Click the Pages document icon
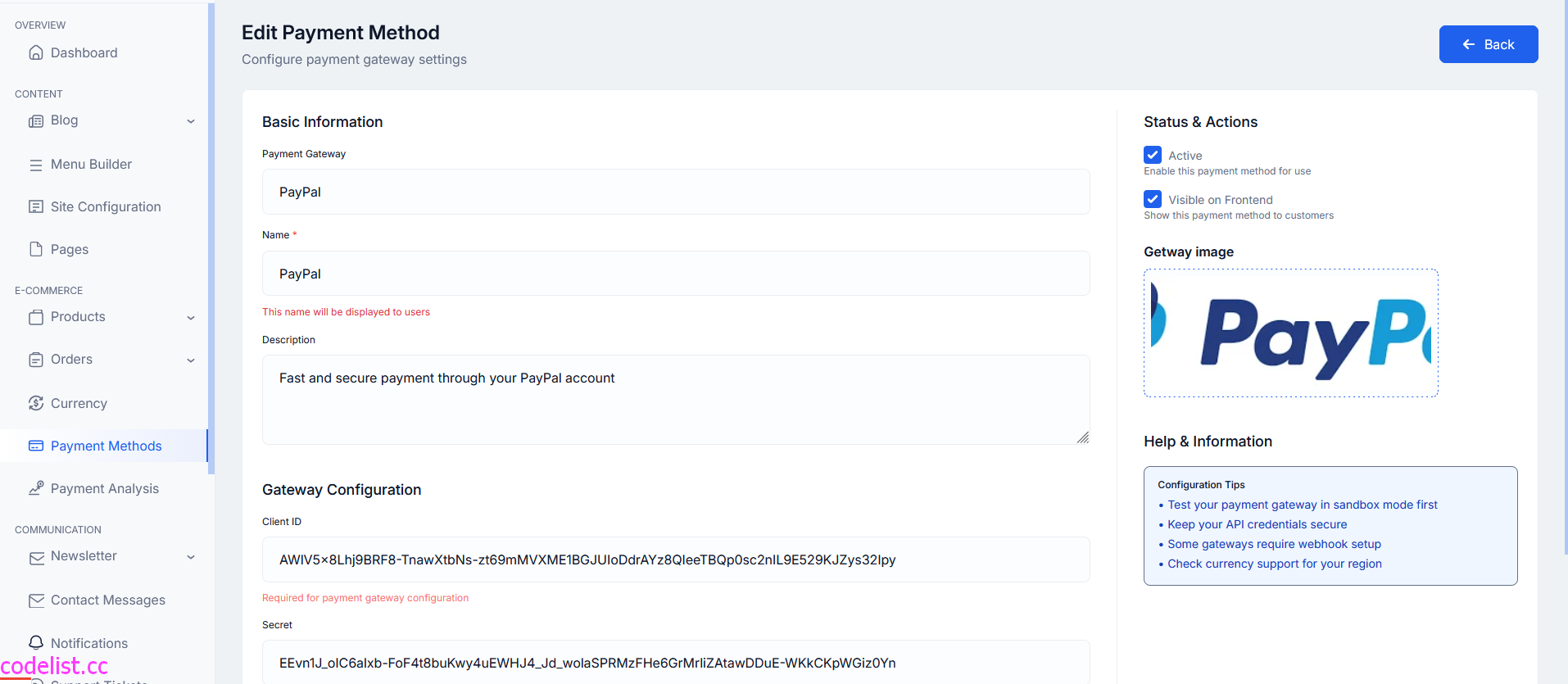1568x684 pixels. coord(36,249)
